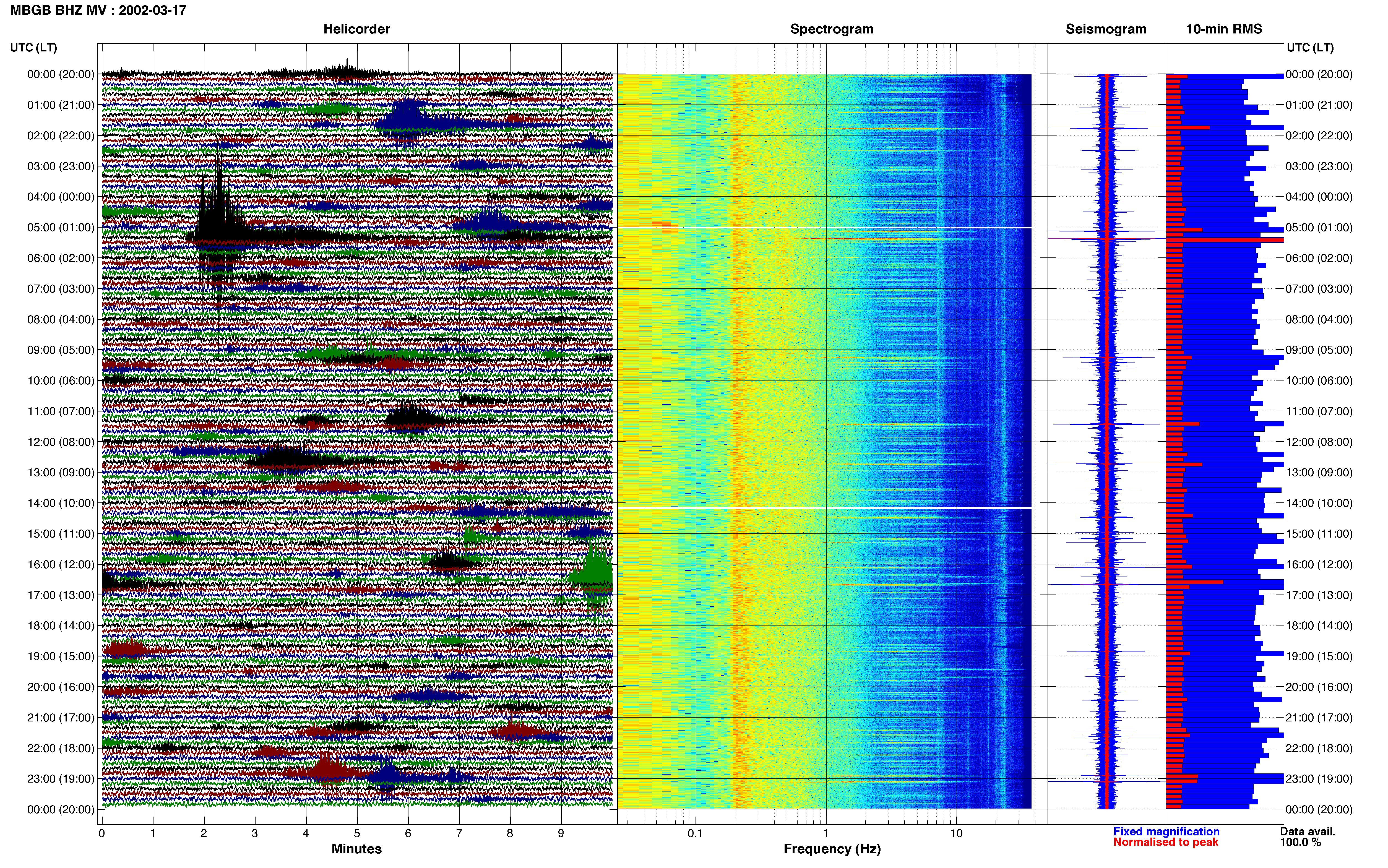Click the left UTC (LT) axis label
Viewport: 1388px width, 868px height.
click(34, 48)
